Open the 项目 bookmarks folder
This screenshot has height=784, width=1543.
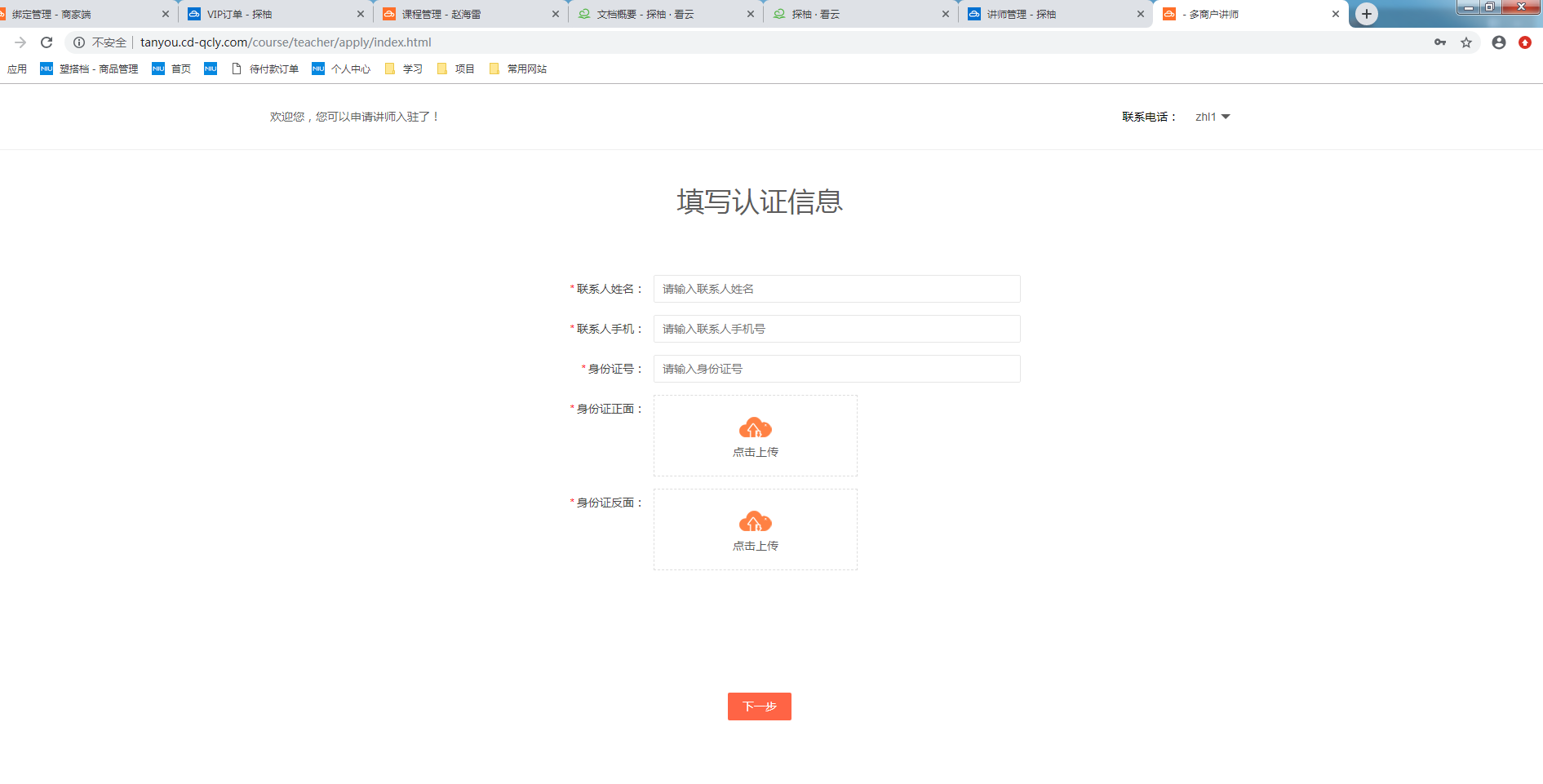click(455, 69)
